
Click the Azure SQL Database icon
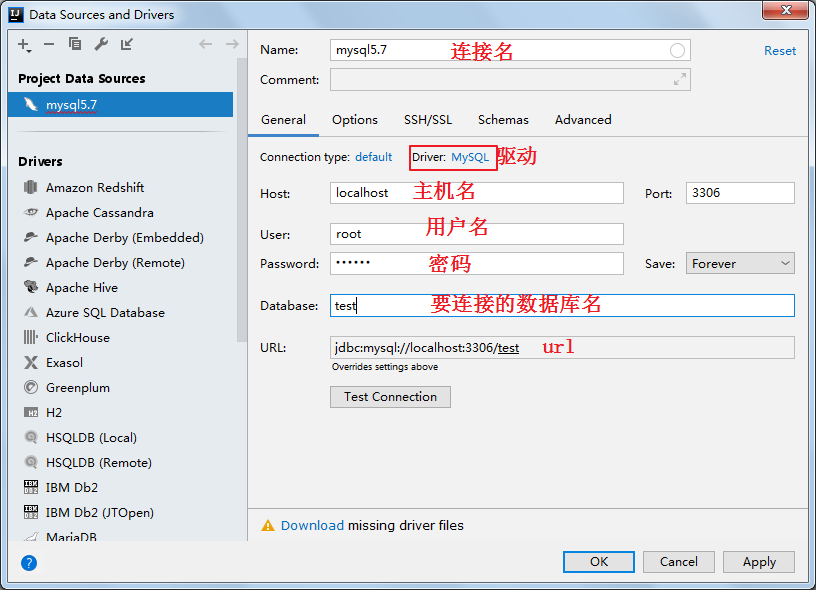point(31,312)
